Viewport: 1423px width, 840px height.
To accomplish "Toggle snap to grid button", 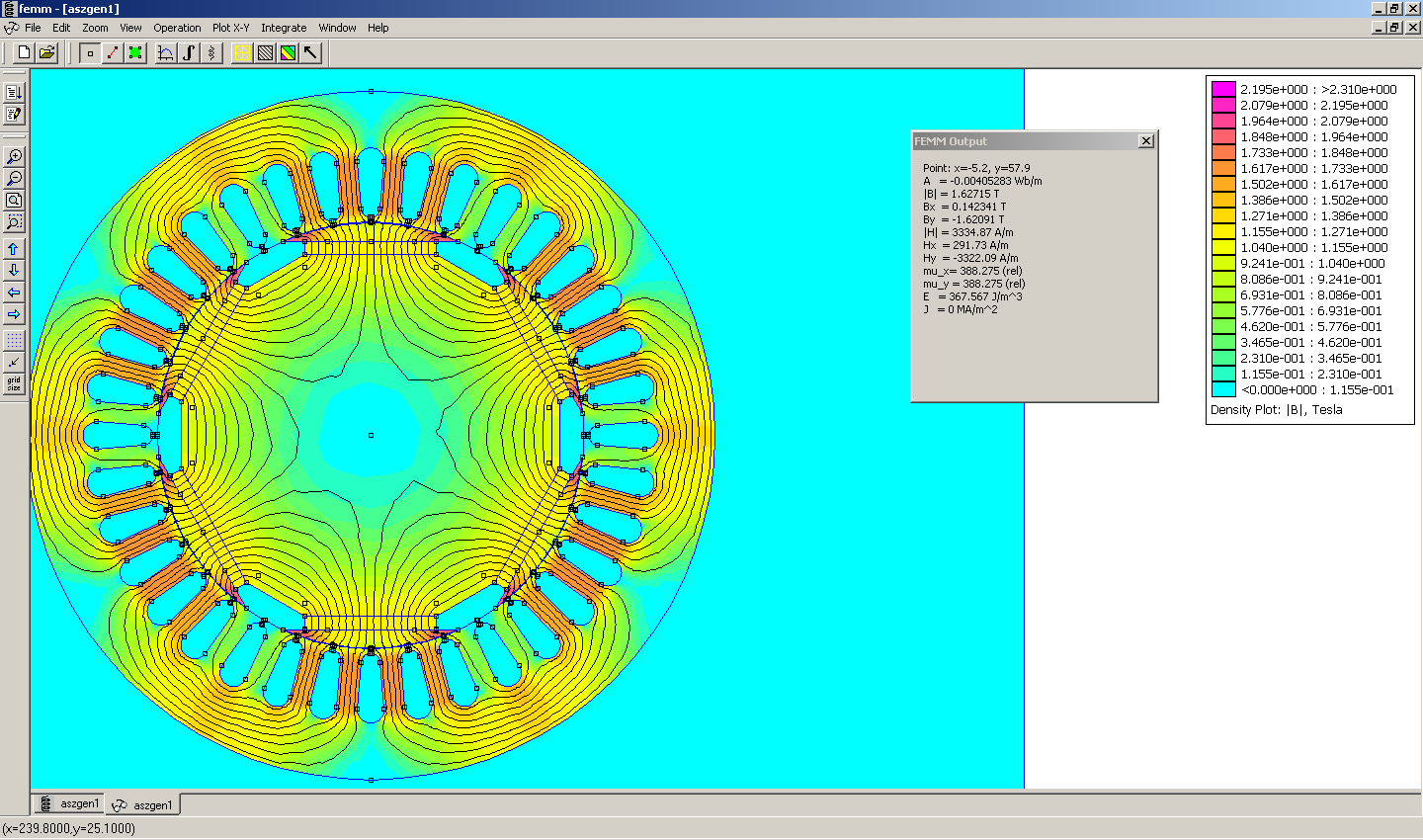I will pos(14,362).
